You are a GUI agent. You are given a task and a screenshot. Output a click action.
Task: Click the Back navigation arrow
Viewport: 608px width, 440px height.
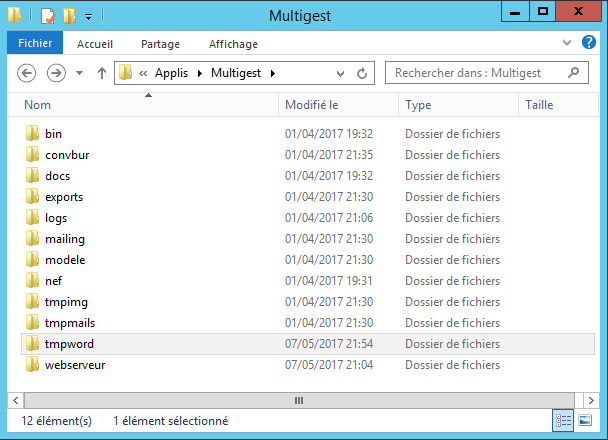(27, 73)
